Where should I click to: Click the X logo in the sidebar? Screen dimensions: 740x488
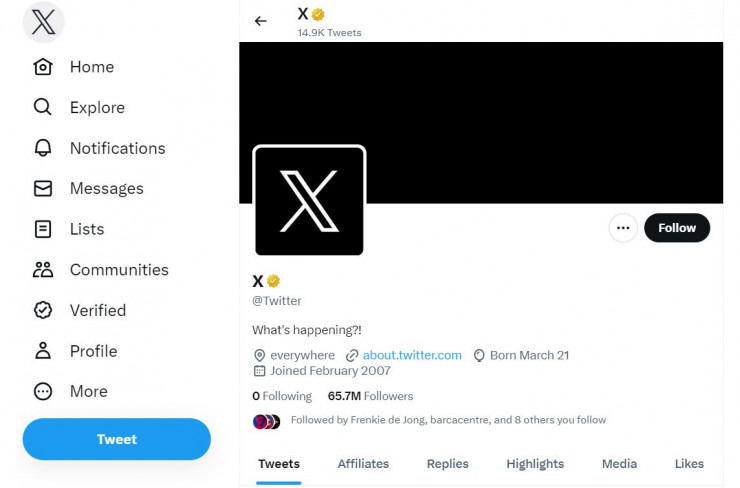43,22
